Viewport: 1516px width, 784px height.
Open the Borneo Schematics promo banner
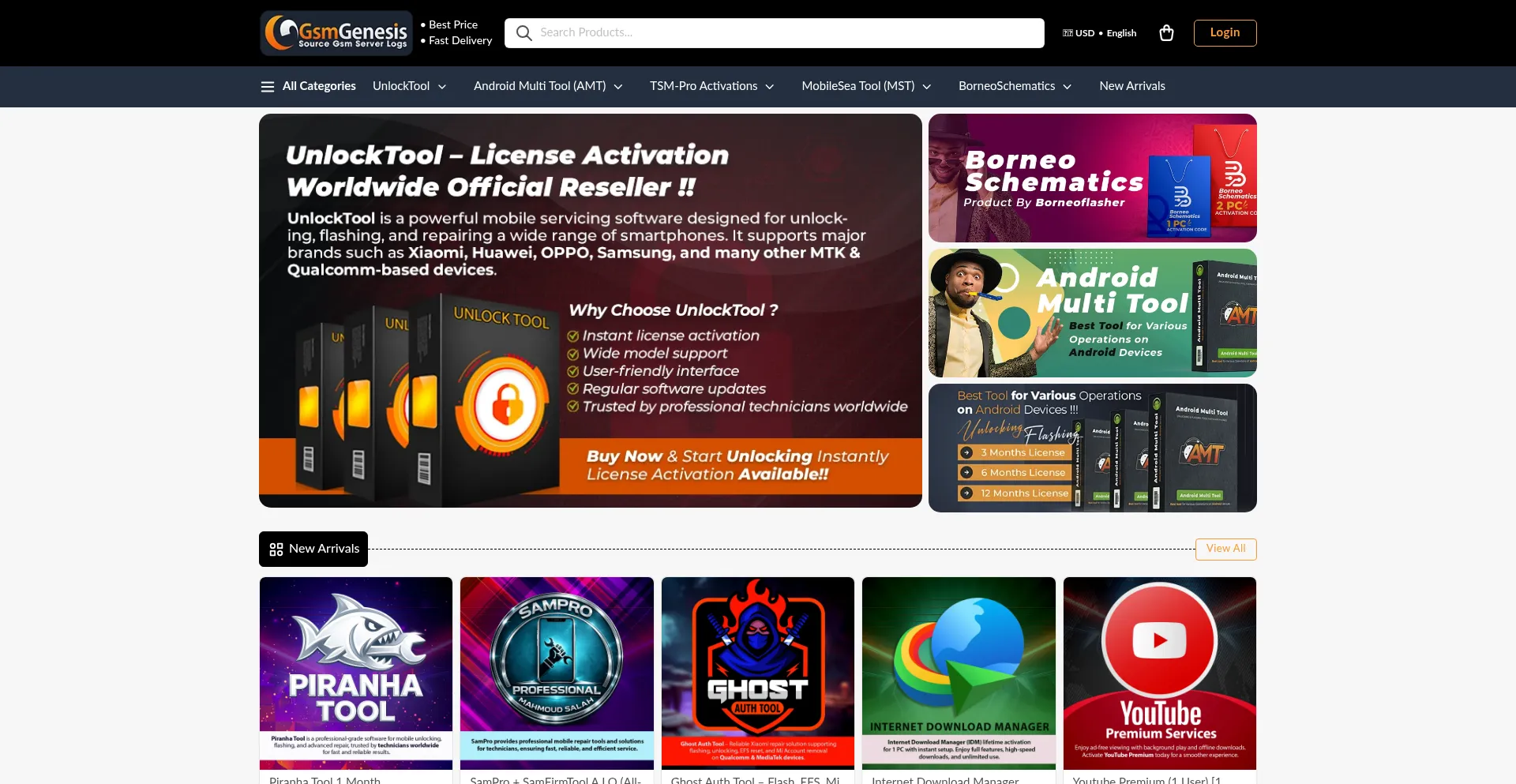click(x=1093, y=178)
